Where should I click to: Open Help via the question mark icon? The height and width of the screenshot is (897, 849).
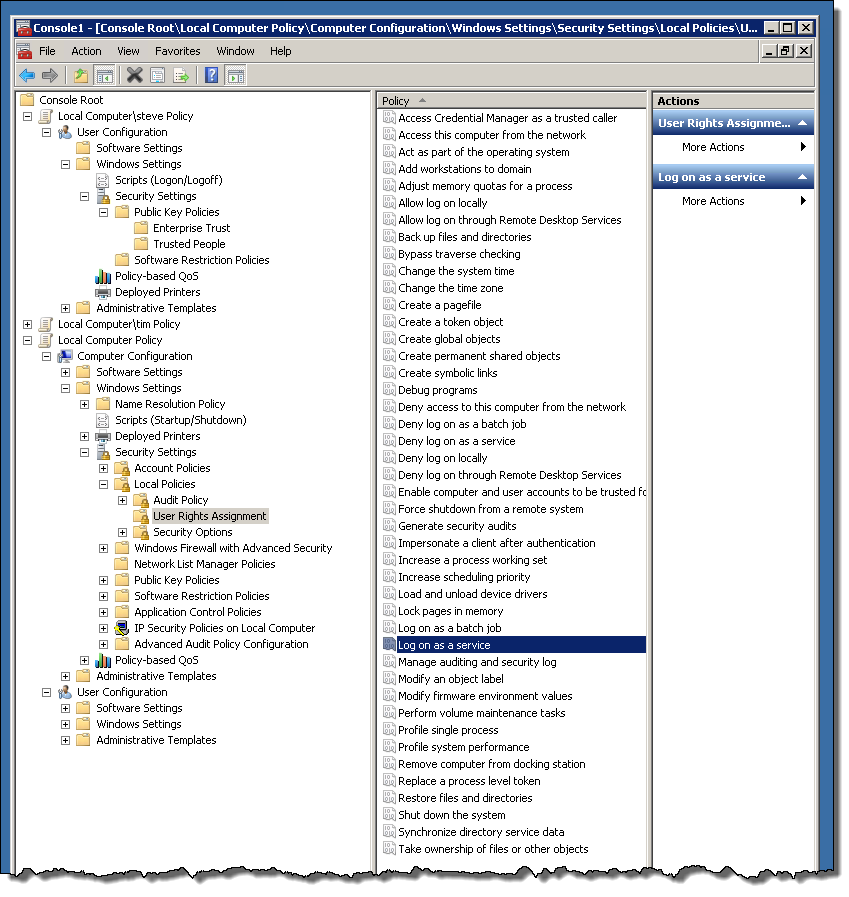pyautogui.click(x=211, y=75)
